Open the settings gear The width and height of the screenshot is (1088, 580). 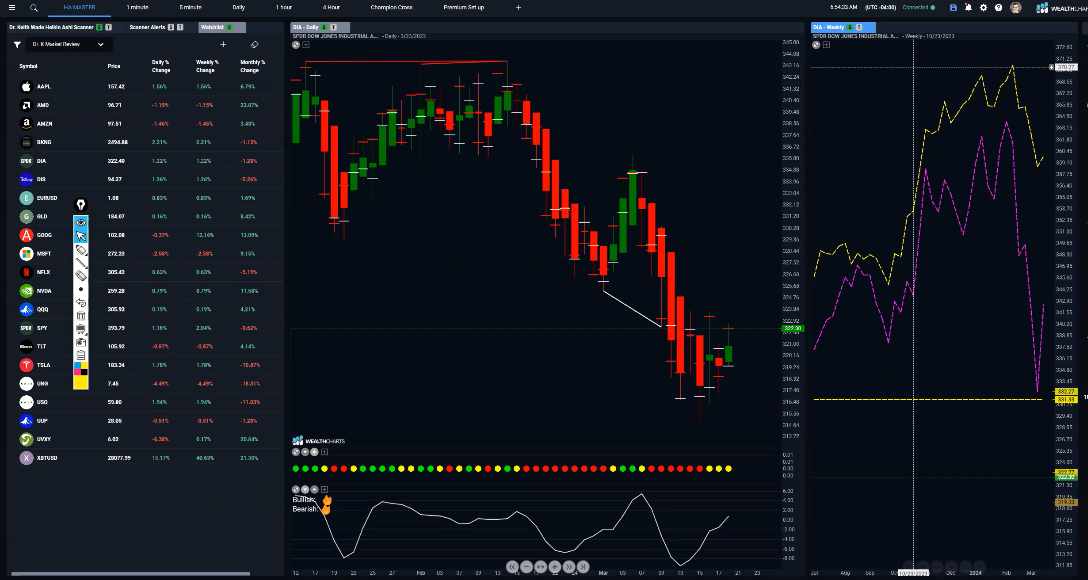tap(983, 8)
